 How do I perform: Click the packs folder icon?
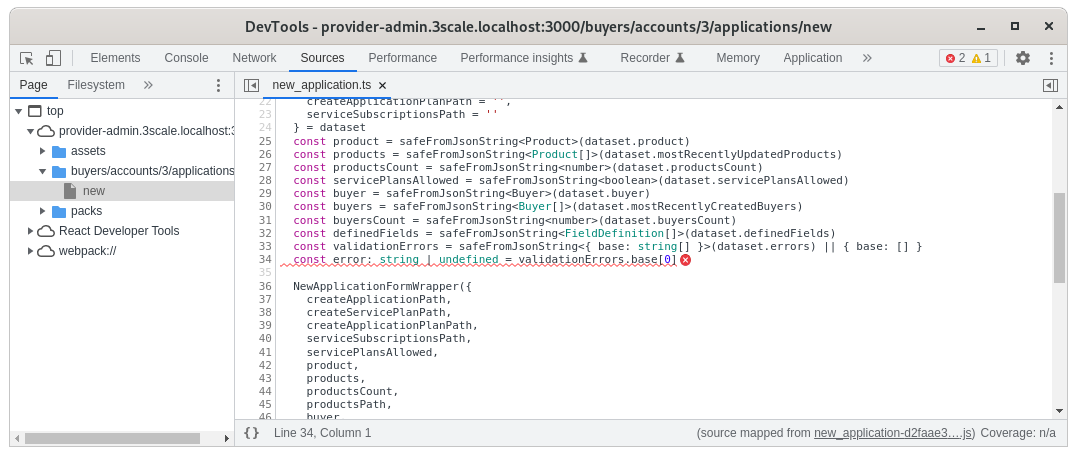coord(59,211)
